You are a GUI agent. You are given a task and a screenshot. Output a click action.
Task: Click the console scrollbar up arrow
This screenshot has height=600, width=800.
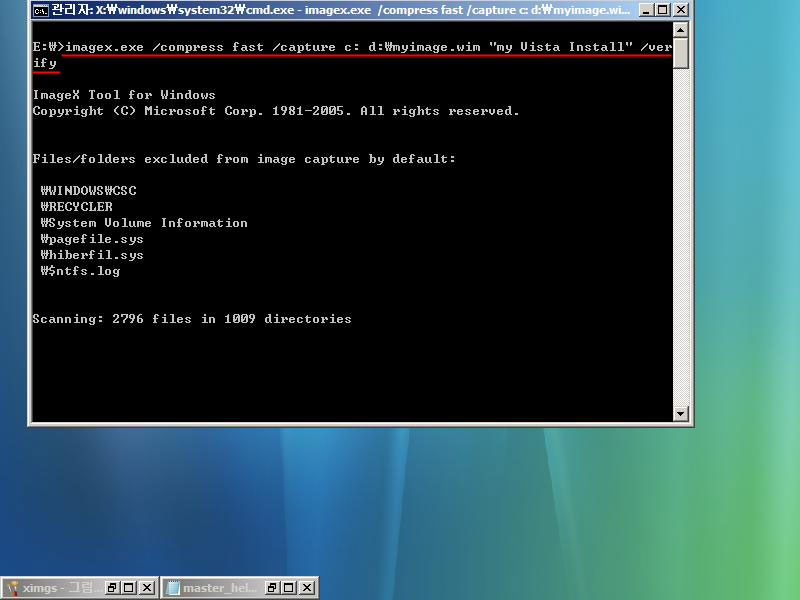coord(681,30)
